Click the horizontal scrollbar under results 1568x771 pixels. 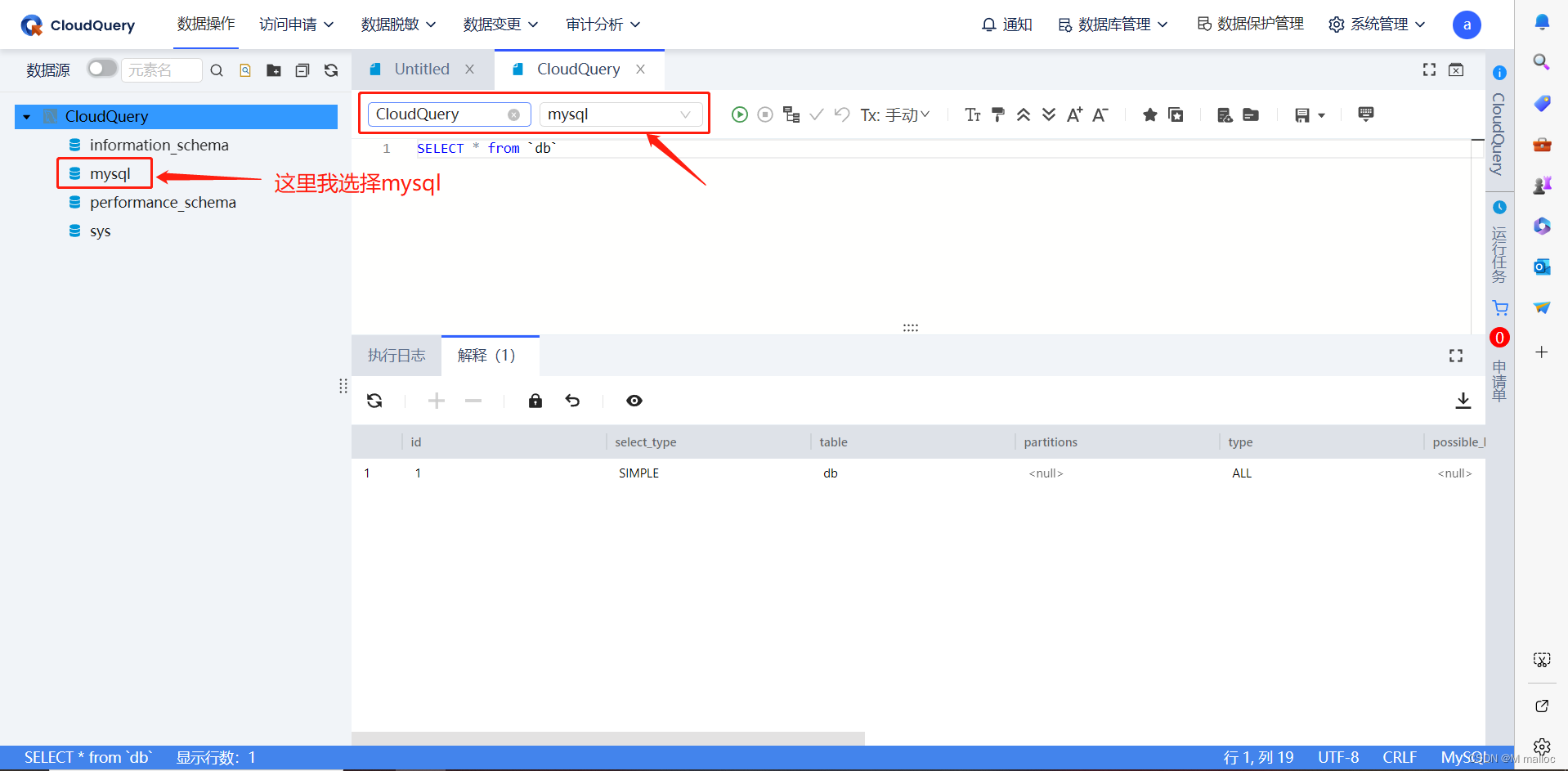point(608,738)
